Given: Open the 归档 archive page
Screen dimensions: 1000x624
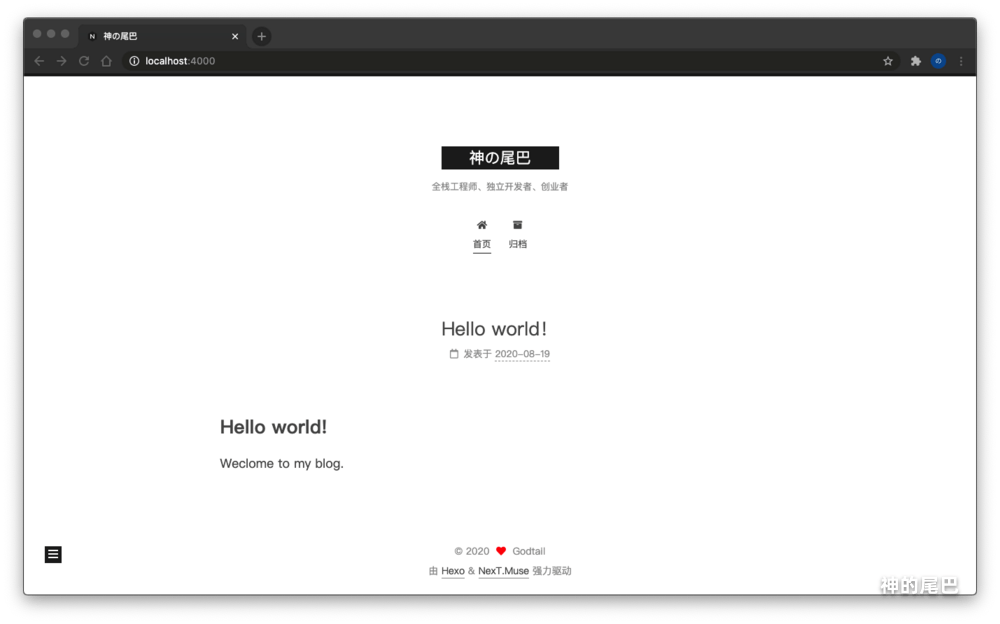Looking at the screenshot, I should (x=517, y=235).
